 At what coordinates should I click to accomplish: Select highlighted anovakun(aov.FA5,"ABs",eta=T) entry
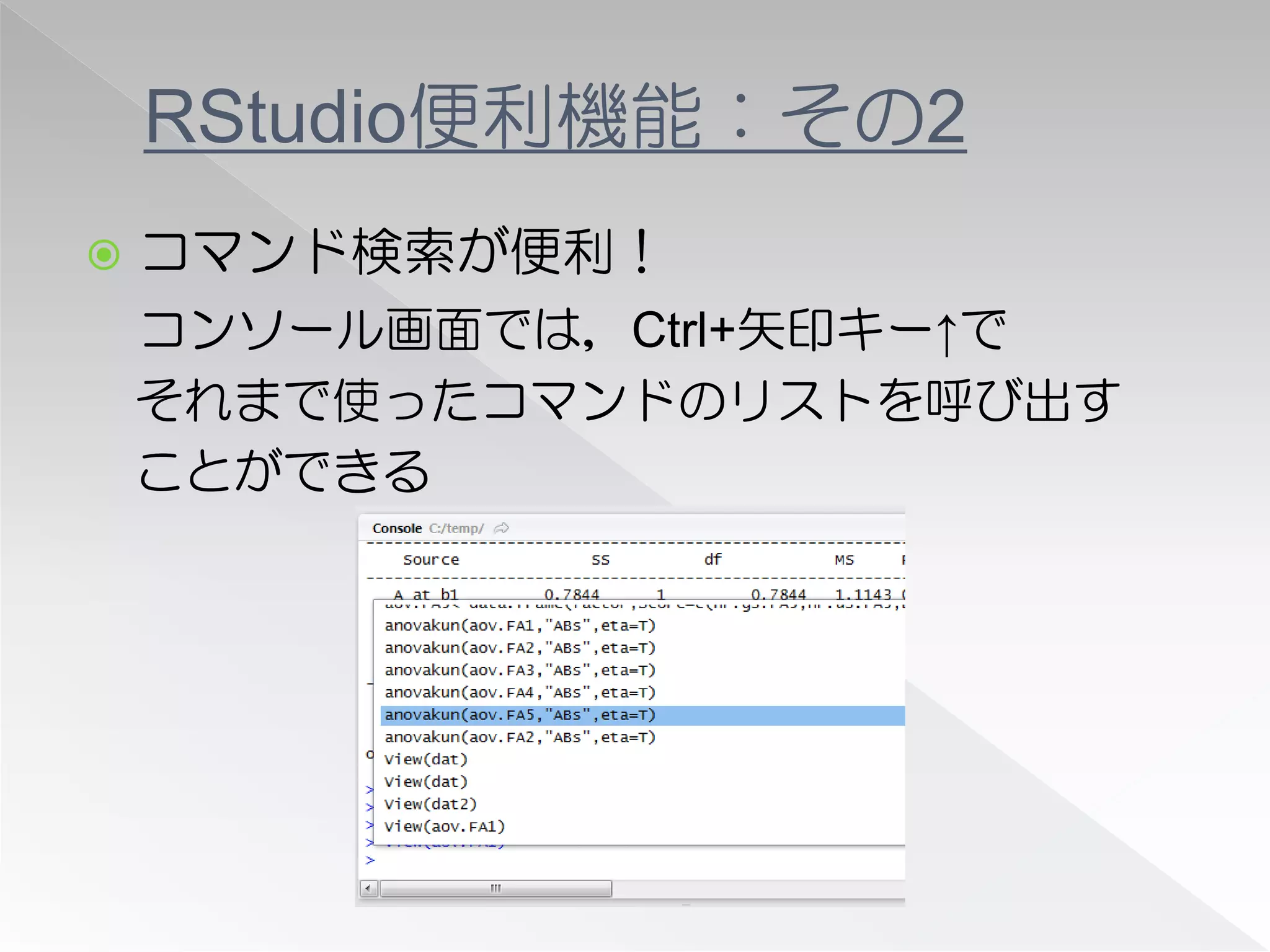[642, 715]
